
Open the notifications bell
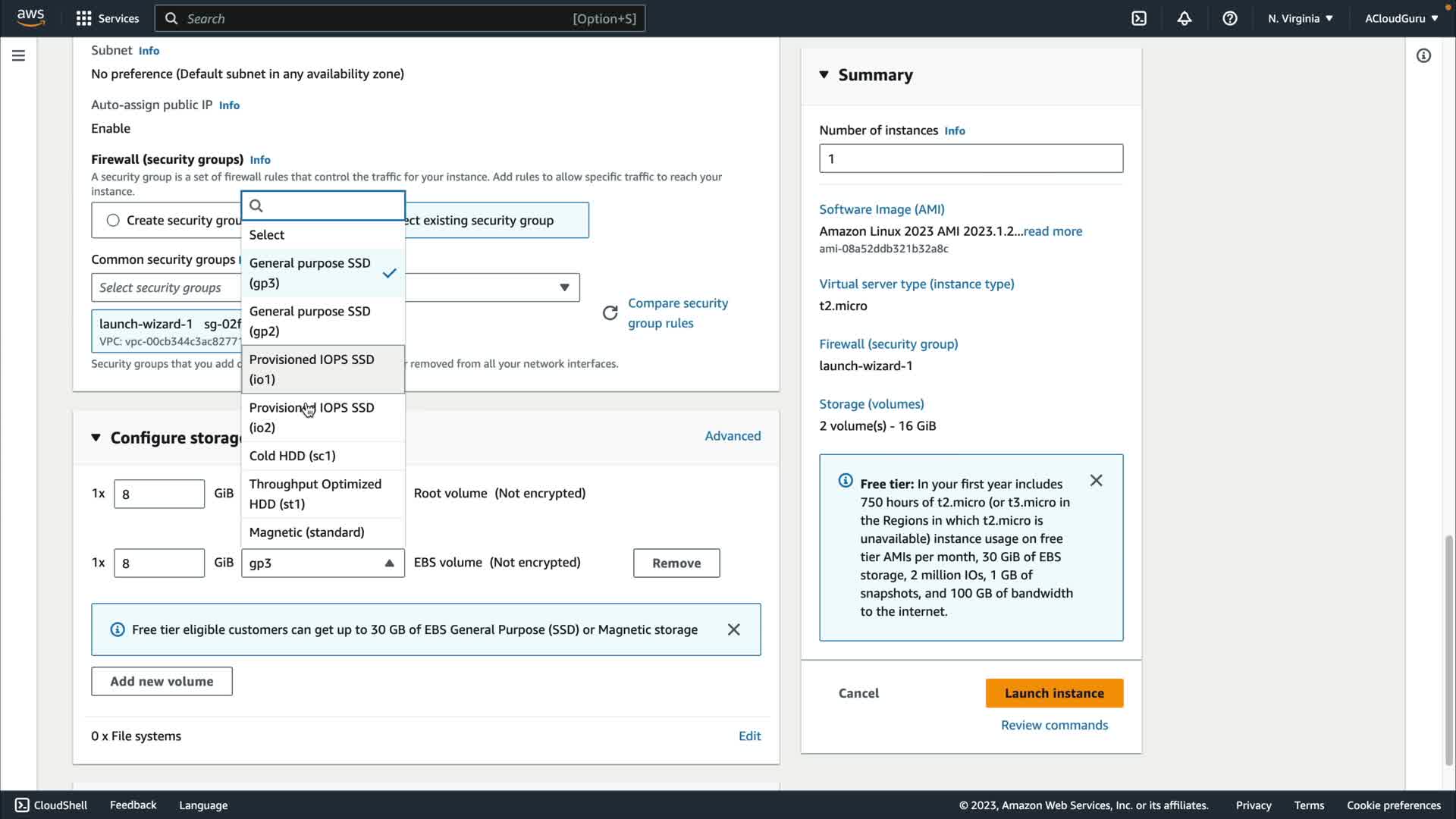[1184, 18]
